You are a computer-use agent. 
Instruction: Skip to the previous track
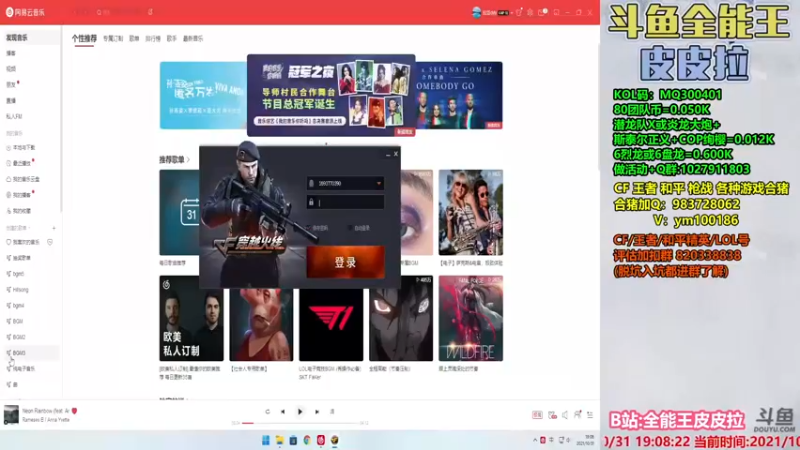coord(283,412)
